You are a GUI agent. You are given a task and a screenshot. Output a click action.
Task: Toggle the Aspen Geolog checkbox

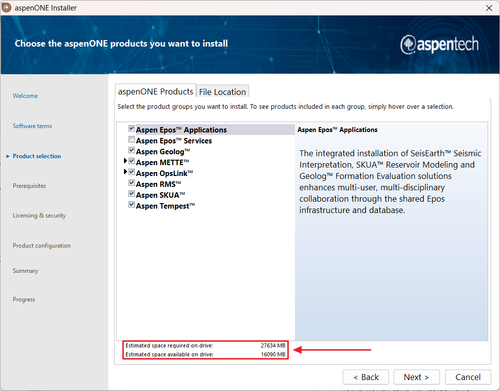pos(131,150)
